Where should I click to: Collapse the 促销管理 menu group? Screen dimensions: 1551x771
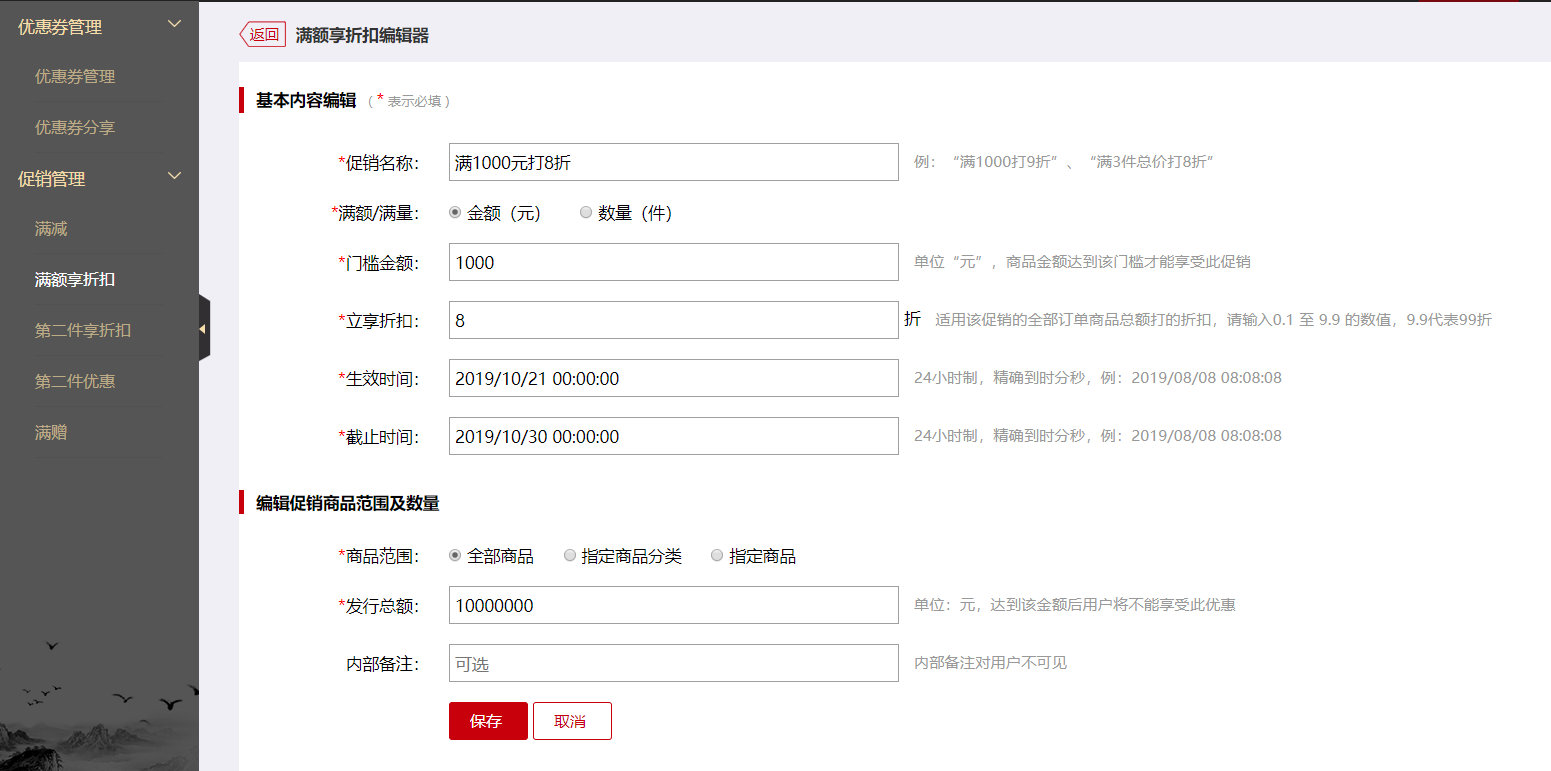tap(175, 176)
